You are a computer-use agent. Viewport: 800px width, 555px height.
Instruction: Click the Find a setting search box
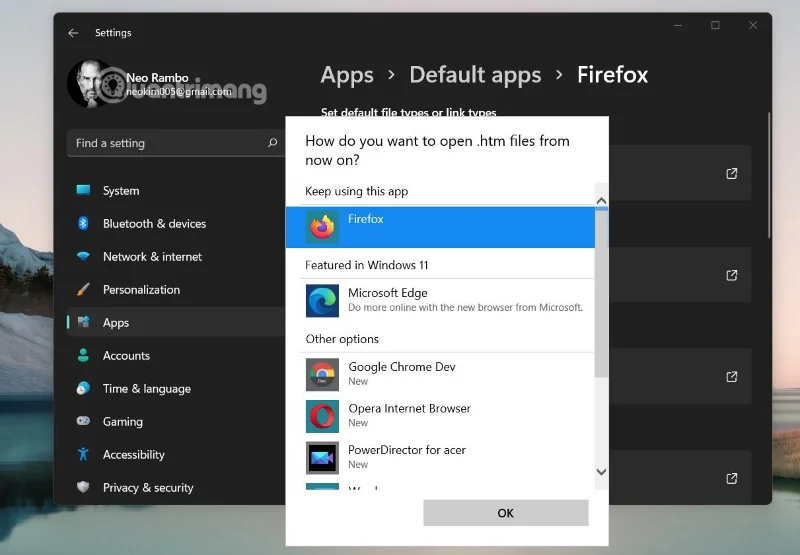(176, 143)
